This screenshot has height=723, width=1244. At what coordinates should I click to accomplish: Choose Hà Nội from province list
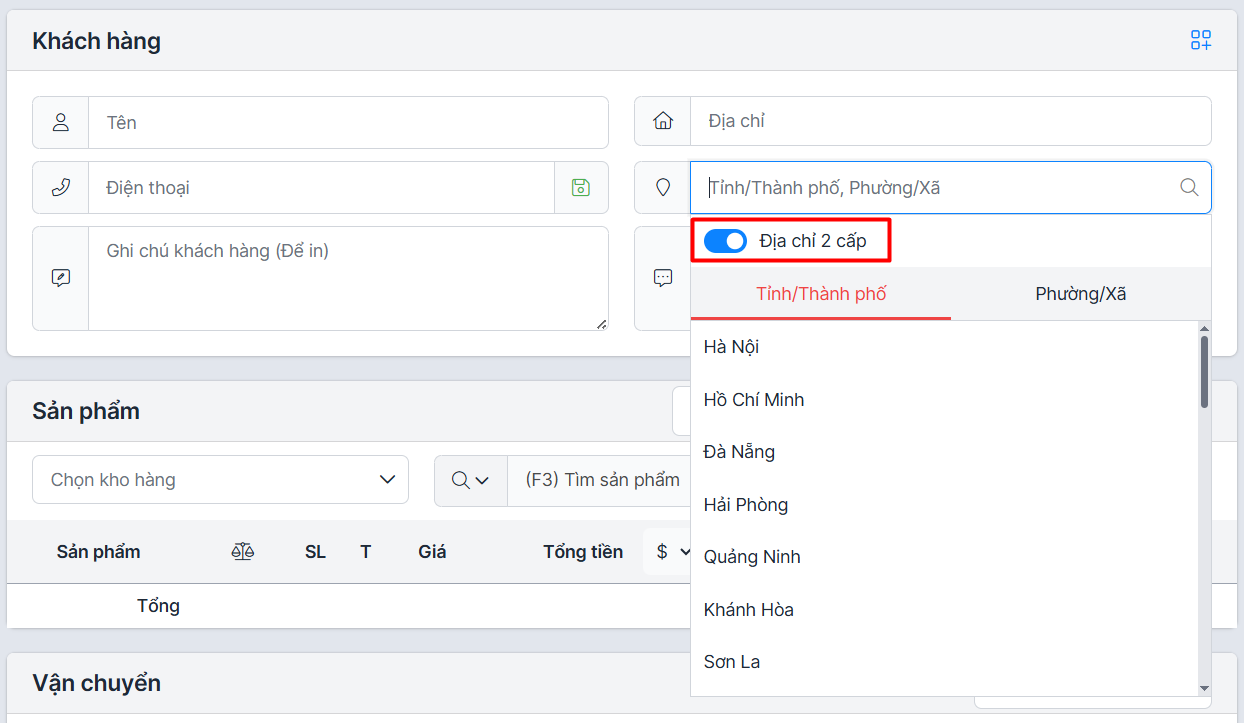731,347
